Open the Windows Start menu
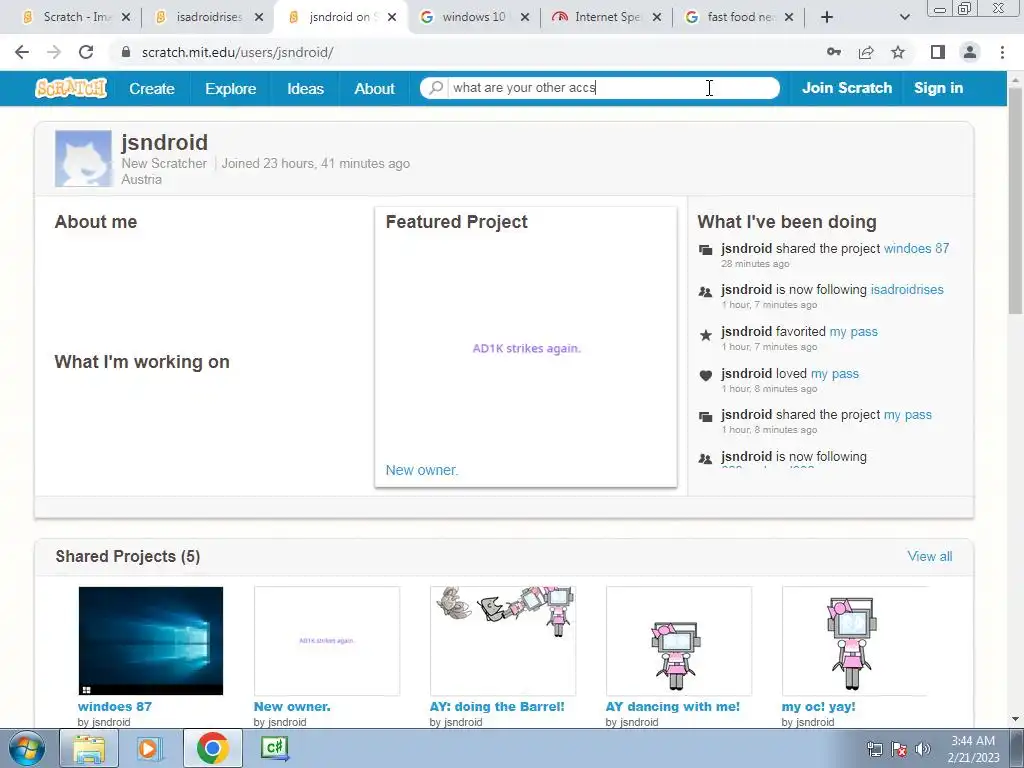The height and width of the screenshot is (768, 1024). 26,748
